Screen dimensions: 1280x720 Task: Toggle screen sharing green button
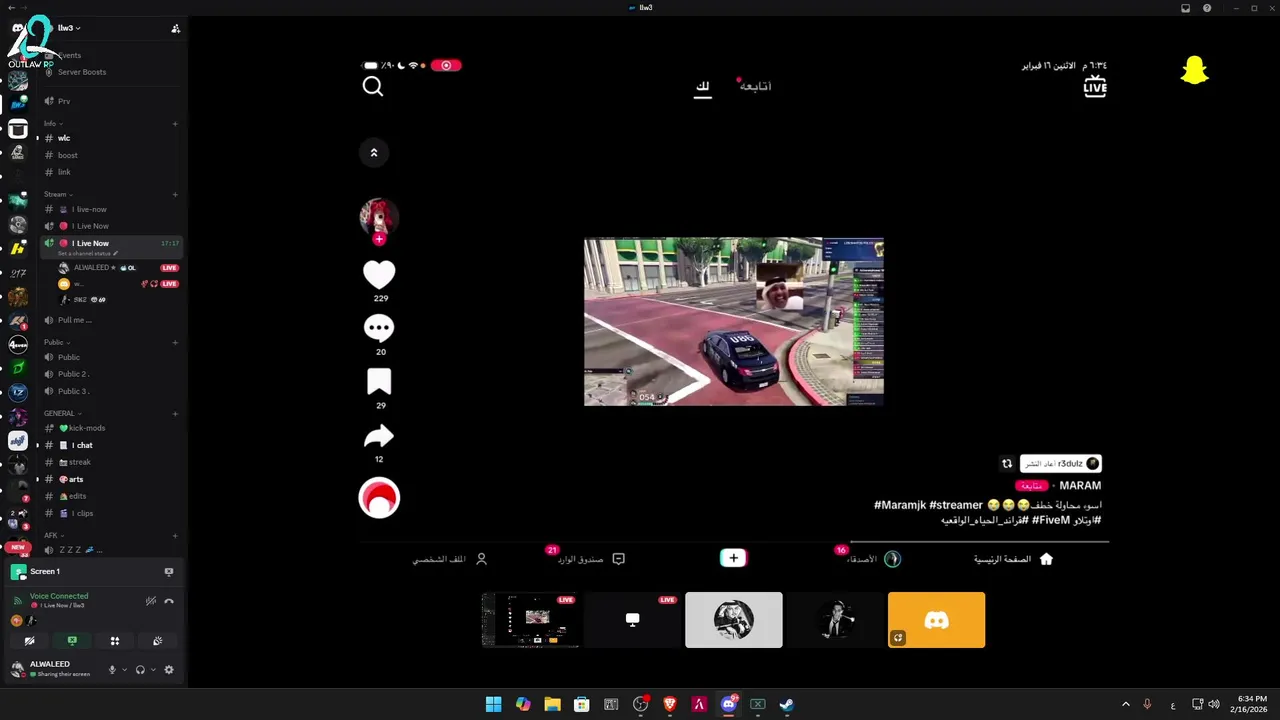(72, 641)
